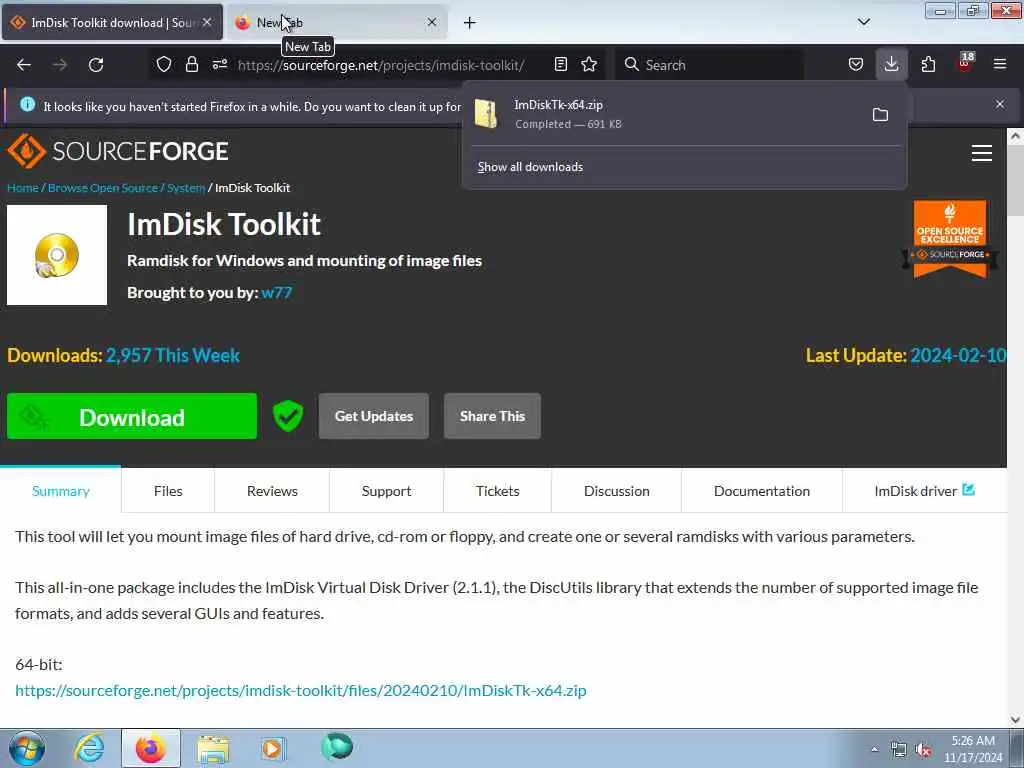Click the extension icon with badge 18
The width and height of the screenshot is (1024, 768).
coord(965,63)
